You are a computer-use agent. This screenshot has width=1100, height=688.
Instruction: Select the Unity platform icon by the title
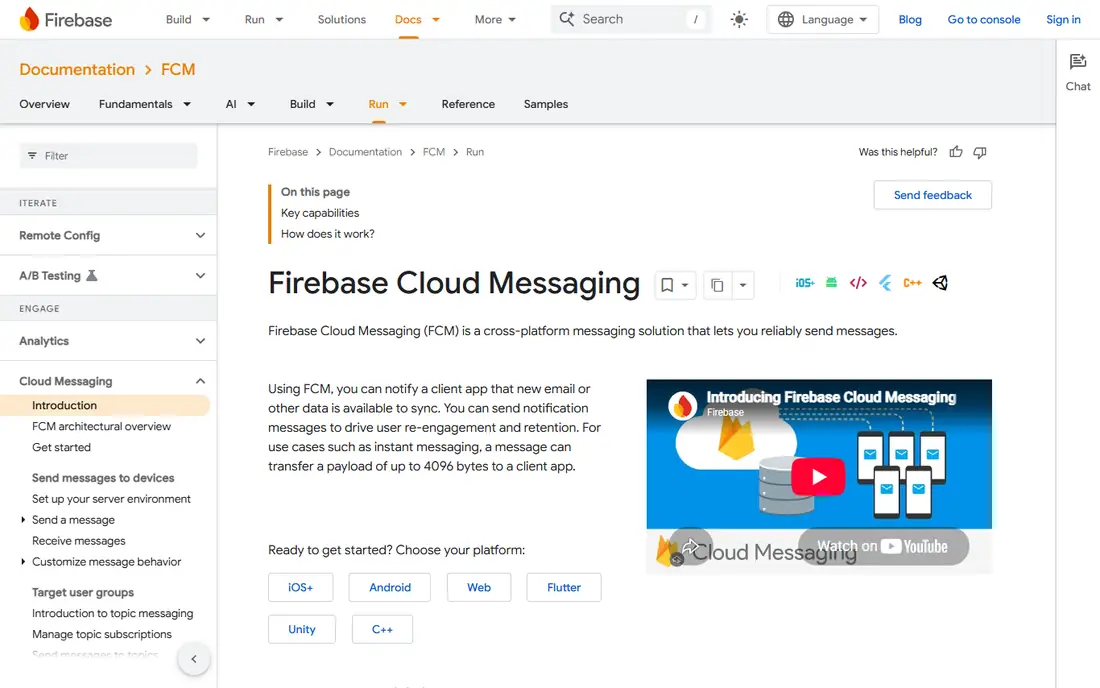pyautogui.click(x=940, y=283)
